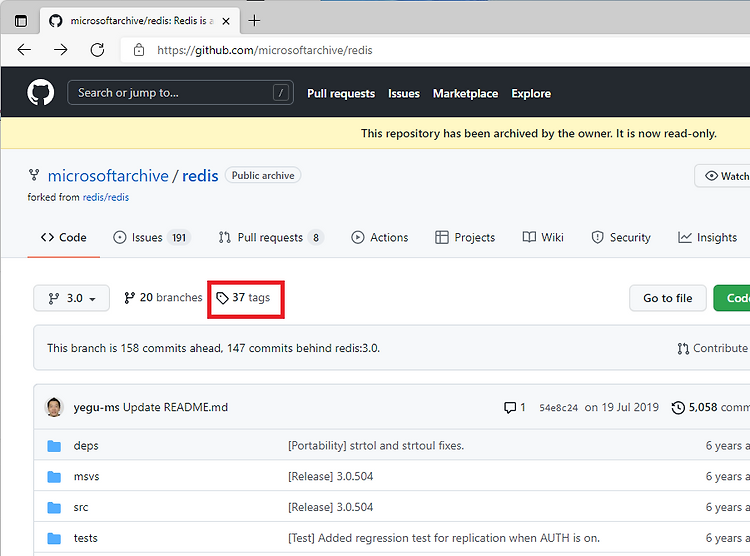Open the yegu-ms author link
This screenshot has width=750, height=556.
coord(96,407)
